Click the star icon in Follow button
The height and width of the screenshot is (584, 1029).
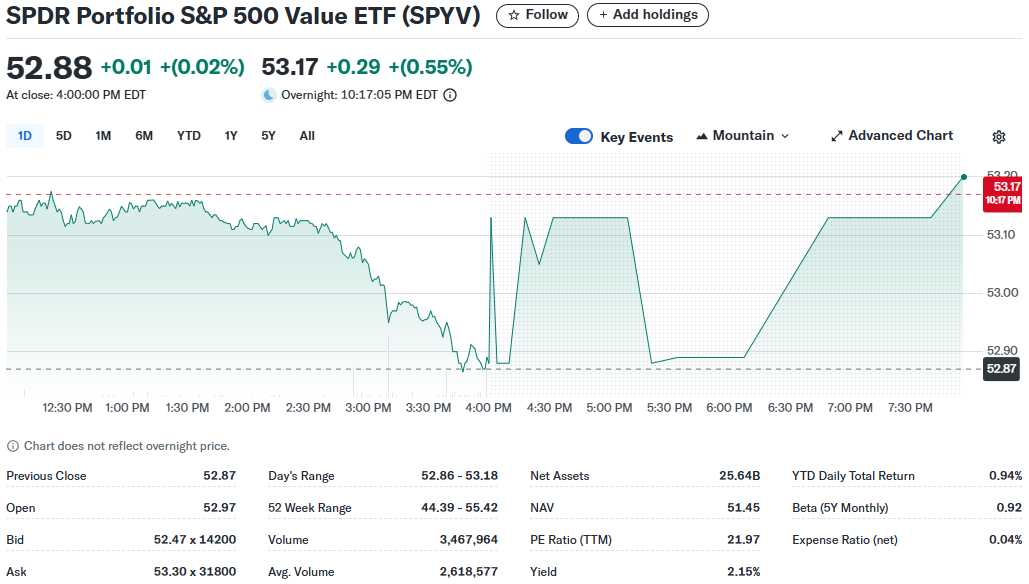pos(514,15)
